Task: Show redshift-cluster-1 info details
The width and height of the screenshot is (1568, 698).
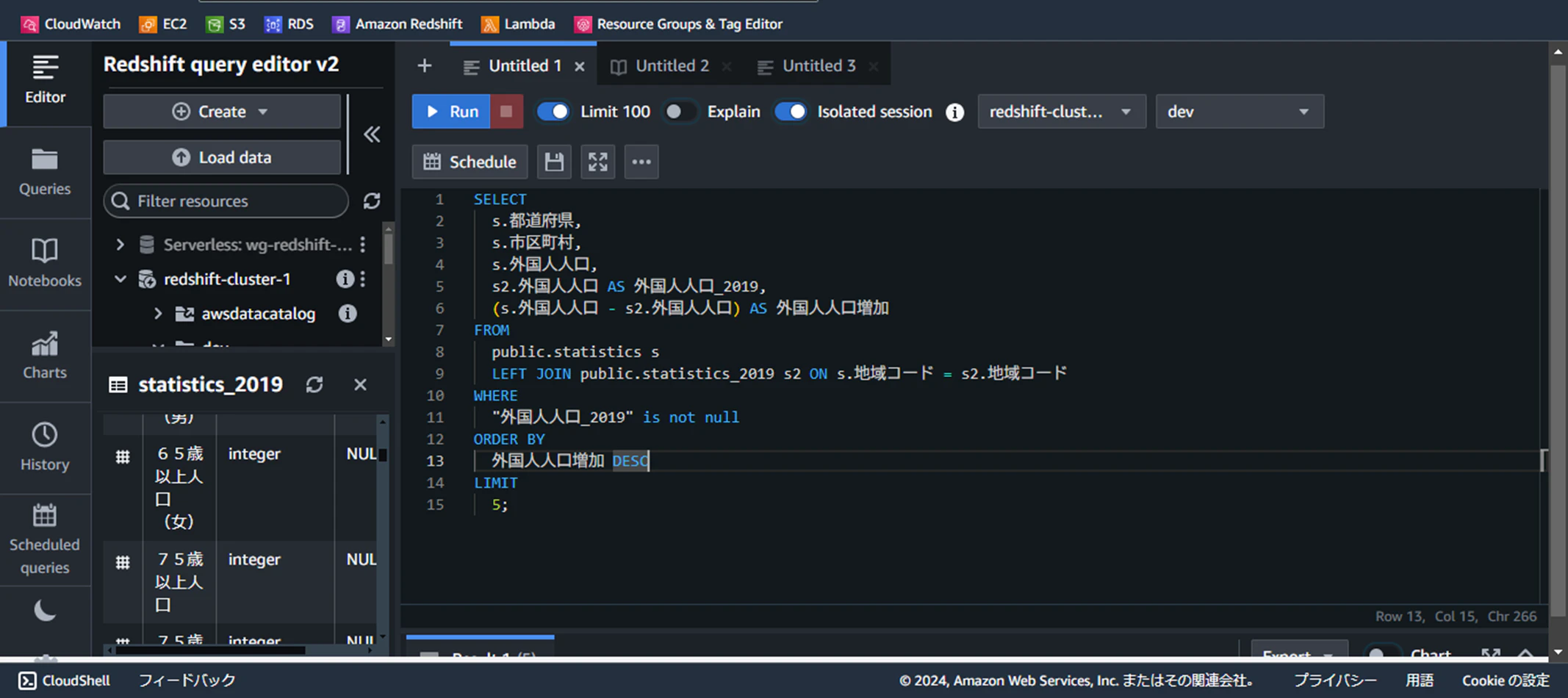Action: 344,279
